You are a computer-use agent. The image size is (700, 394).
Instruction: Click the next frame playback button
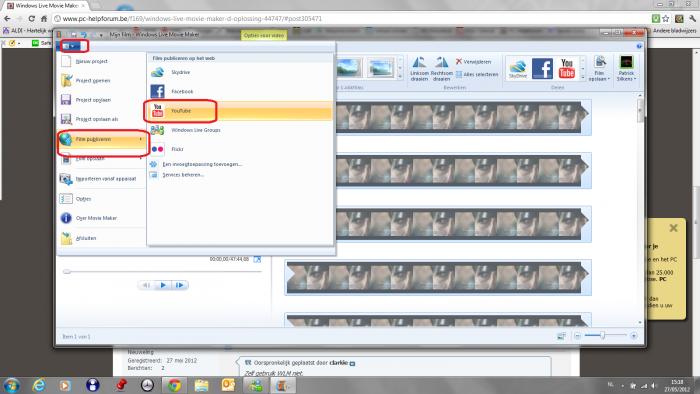[x=179, y=285]
